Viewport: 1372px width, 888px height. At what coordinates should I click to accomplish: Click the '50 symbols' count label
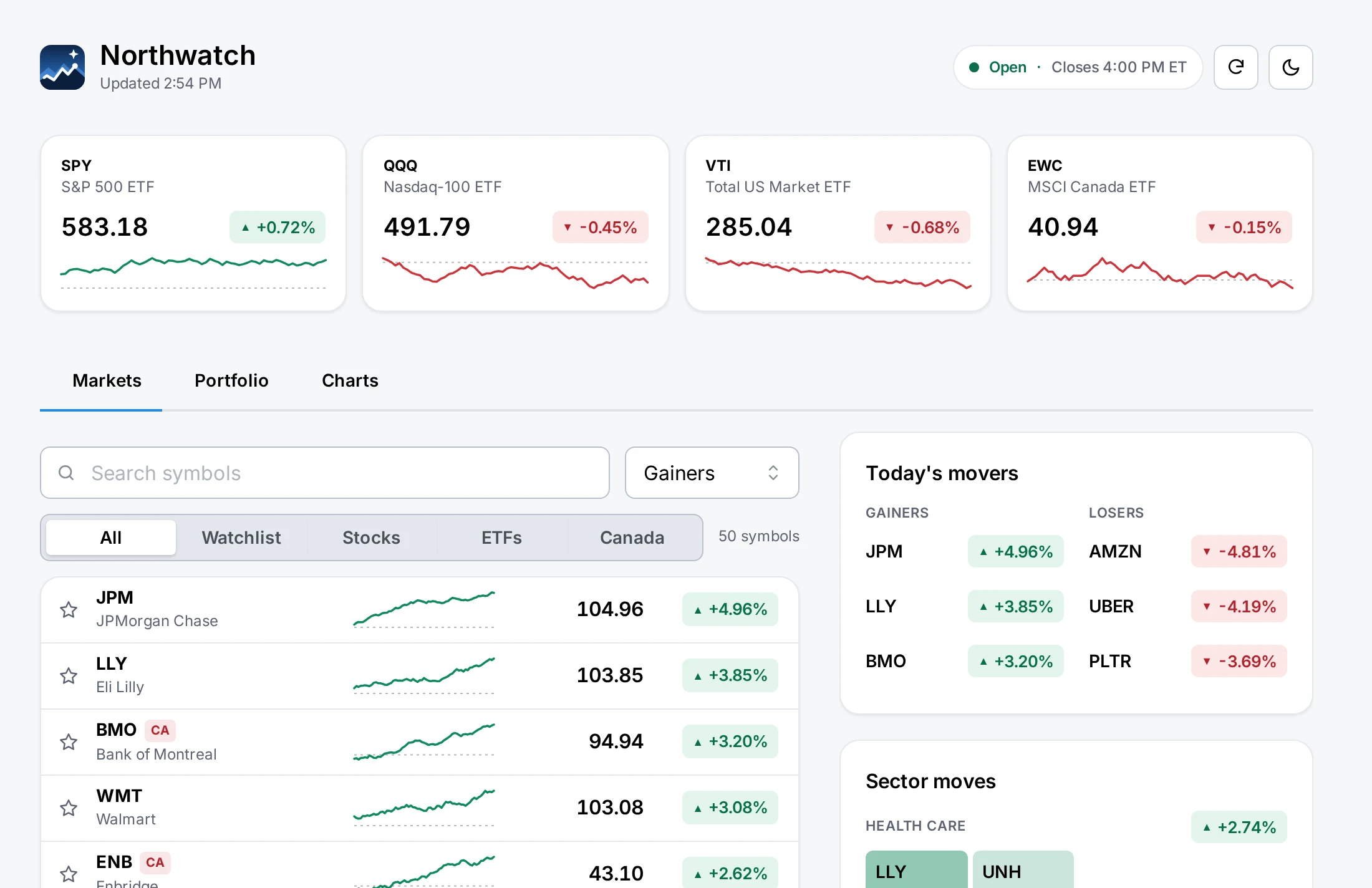click(759, 536)
